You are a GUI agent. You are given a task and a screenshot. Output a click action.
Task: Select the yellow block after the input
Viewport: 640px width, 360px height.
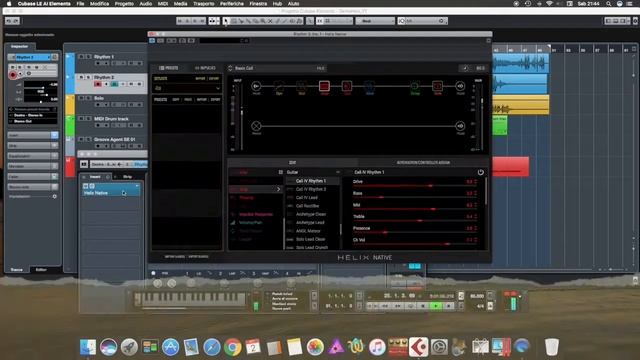[279, 86]
